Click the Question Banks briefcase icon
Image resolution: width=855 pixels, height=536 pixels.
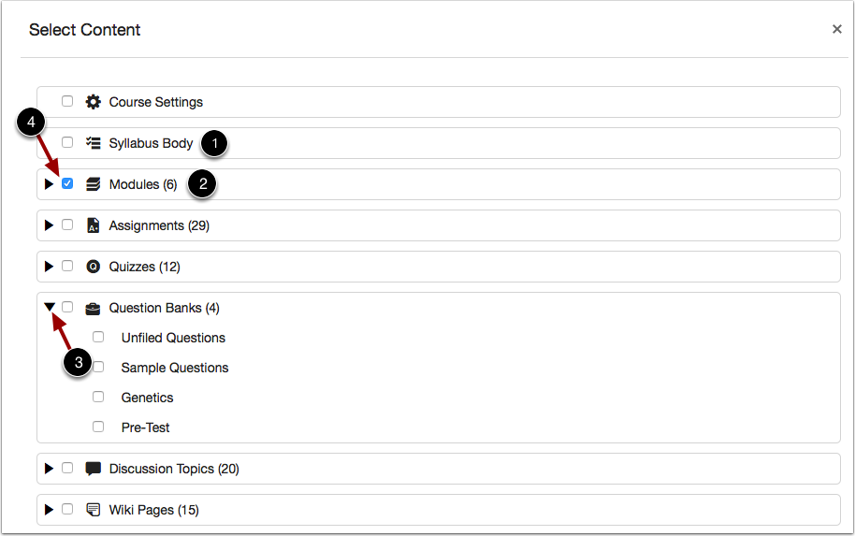(x=93, y=309)
